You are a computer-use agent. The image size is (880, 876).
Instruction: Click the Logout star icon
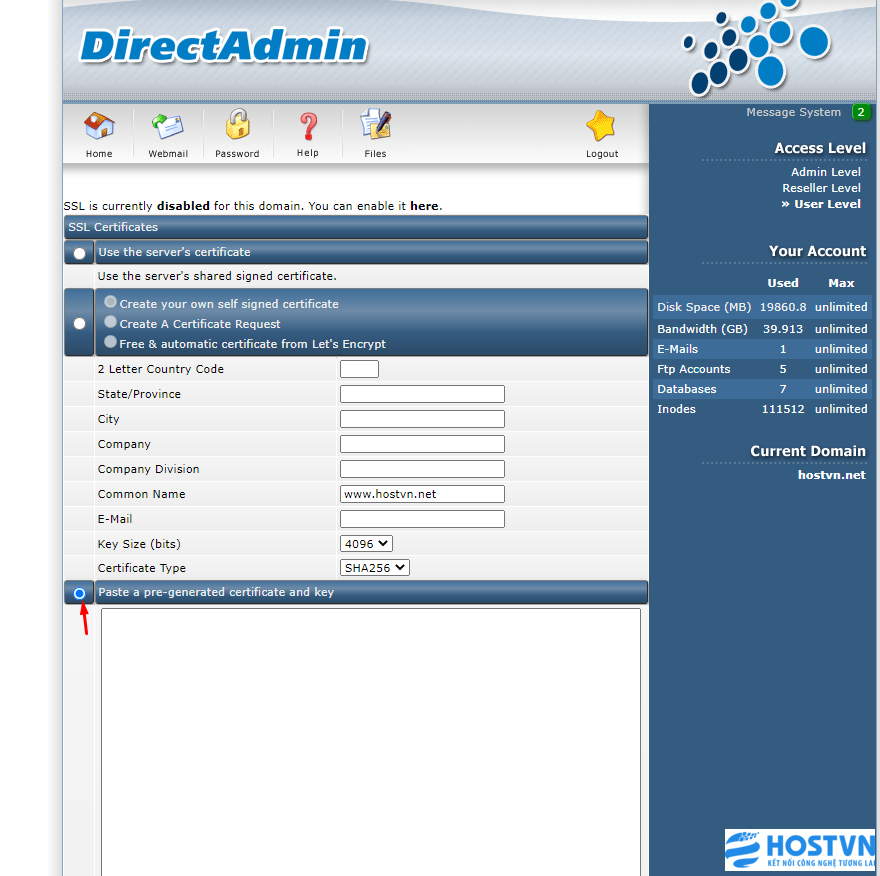pos(601,126)
